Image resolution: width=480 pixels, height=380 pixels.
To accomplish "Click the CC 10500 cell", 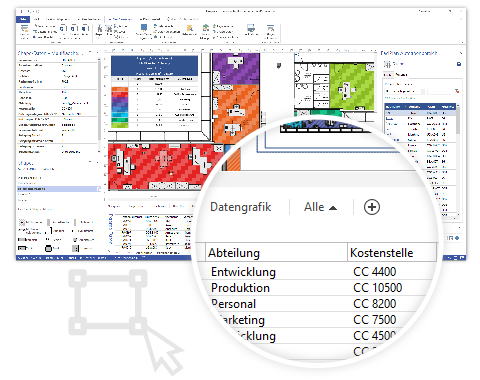I will pos(378,288).
